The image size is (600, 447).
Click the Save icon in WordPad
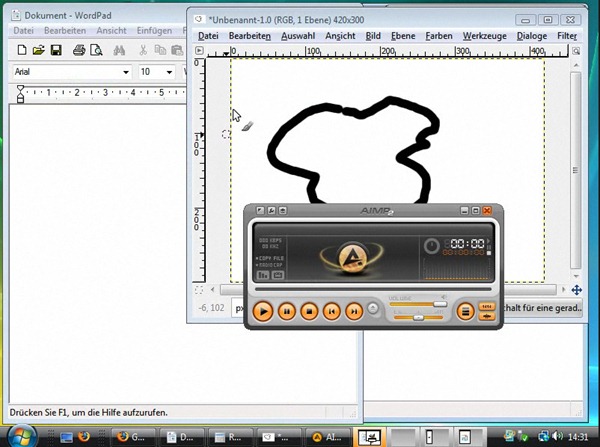56,50
